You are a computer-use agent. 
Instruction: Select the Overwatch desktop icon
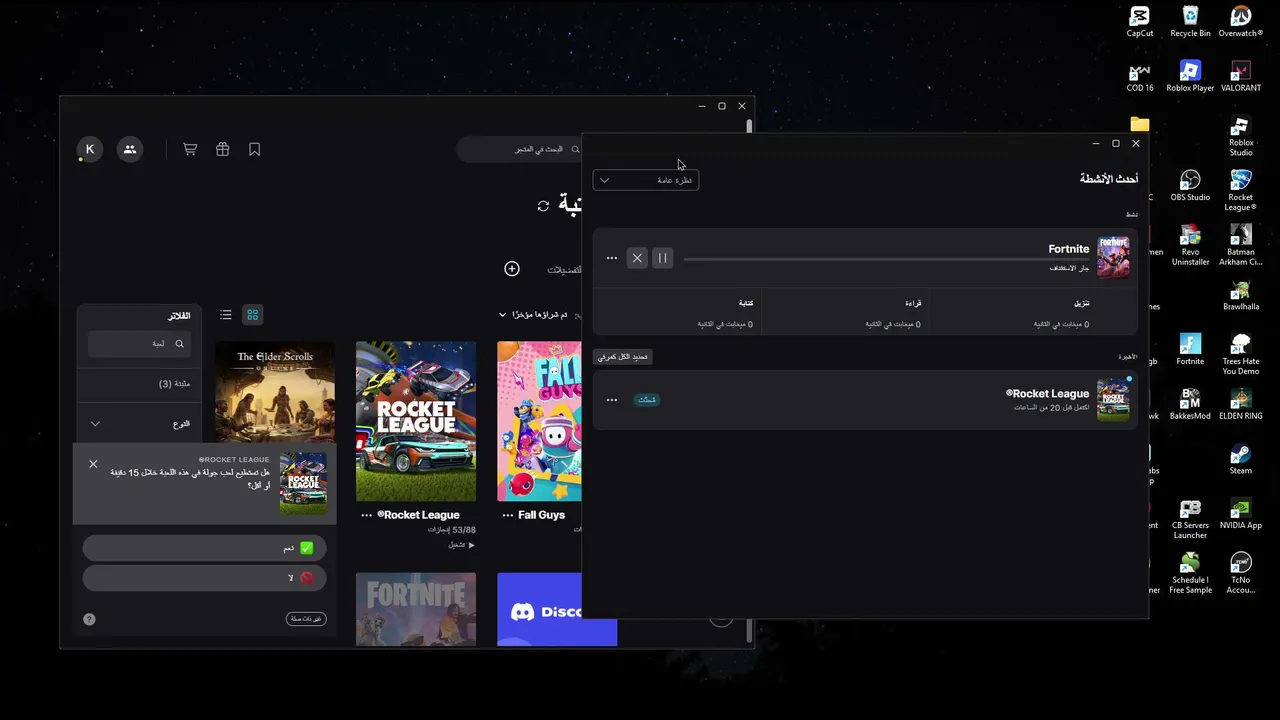click(1241, 22)
